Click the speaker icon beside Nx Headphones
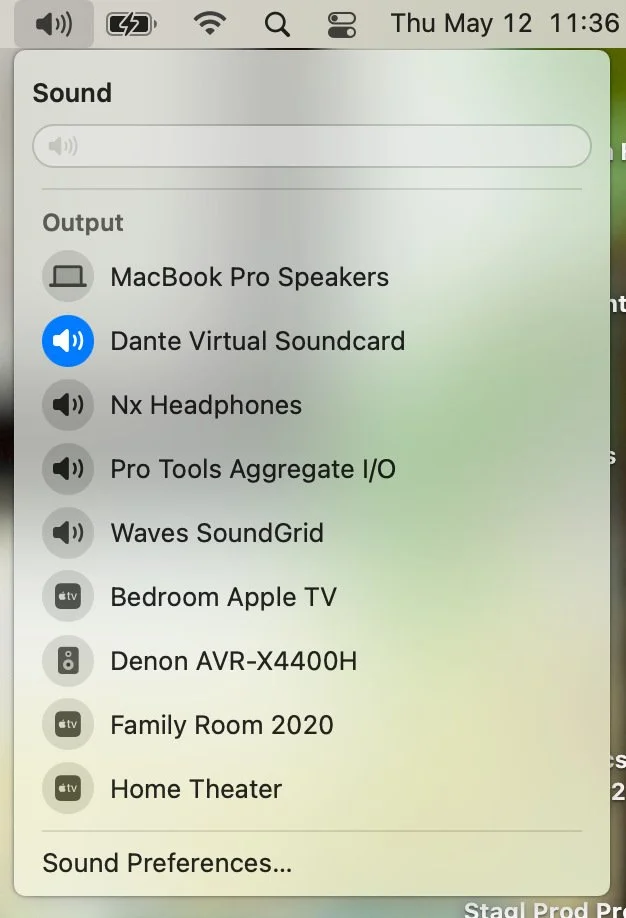This screenshot has height=918, width=626. (68, 405)
